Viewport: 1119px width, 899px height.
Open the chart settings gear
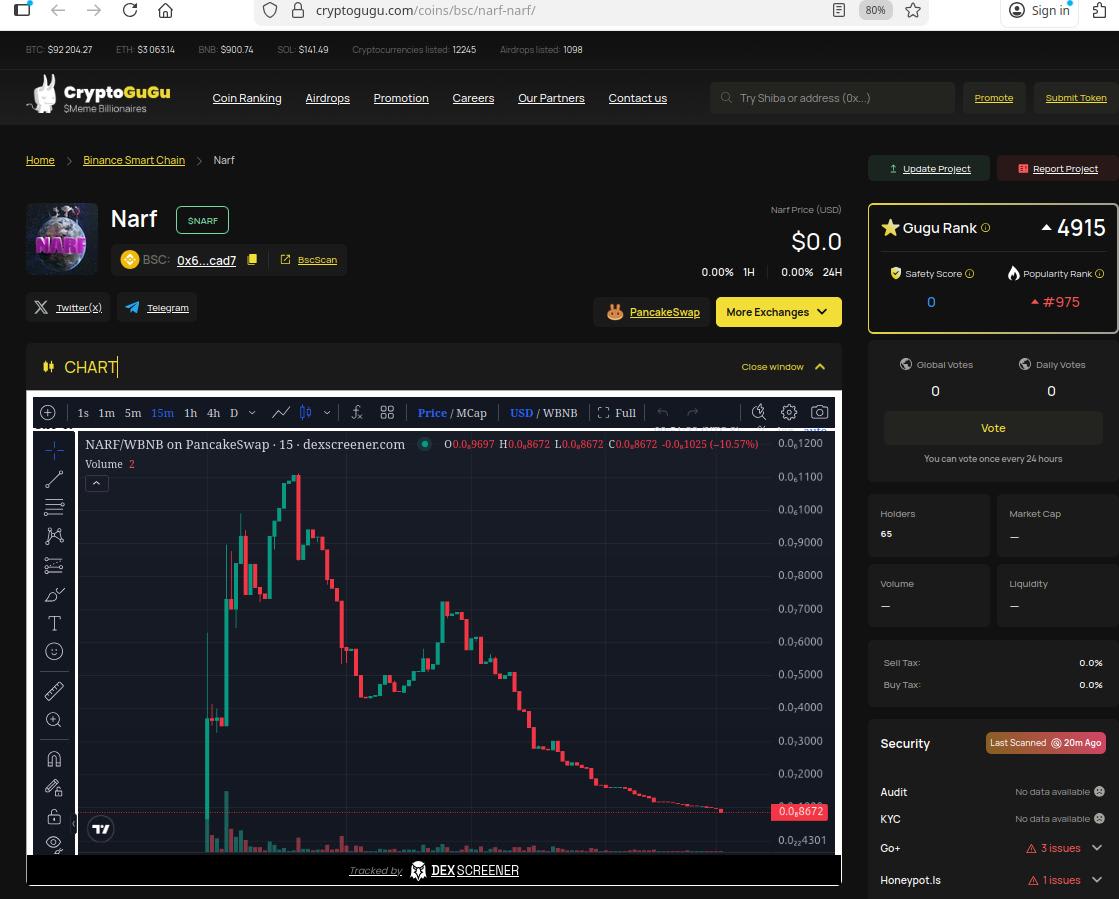789,412
